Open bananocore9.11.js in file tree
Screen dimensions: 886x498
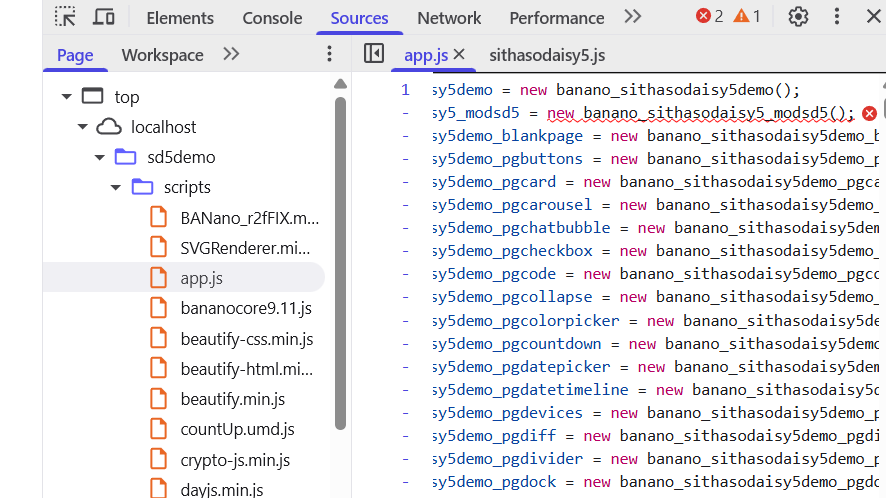pos(246,308)
